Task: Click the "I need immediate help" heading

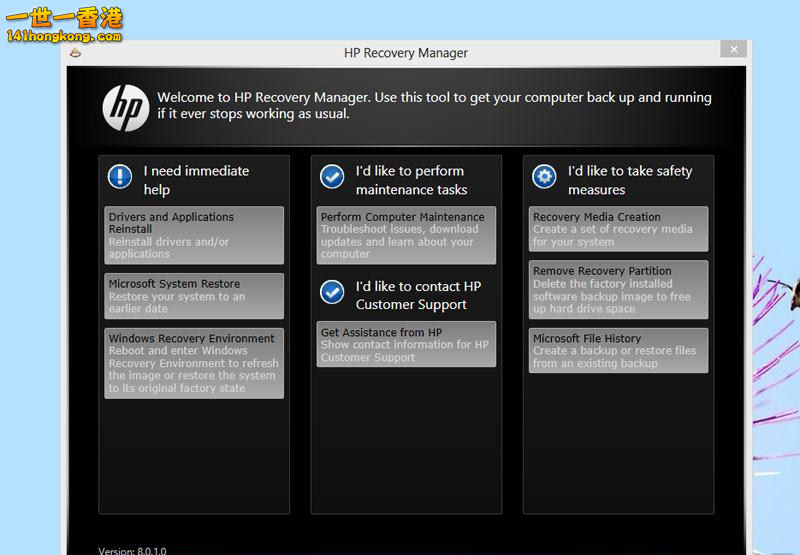Action: click(x=196, y=180)
